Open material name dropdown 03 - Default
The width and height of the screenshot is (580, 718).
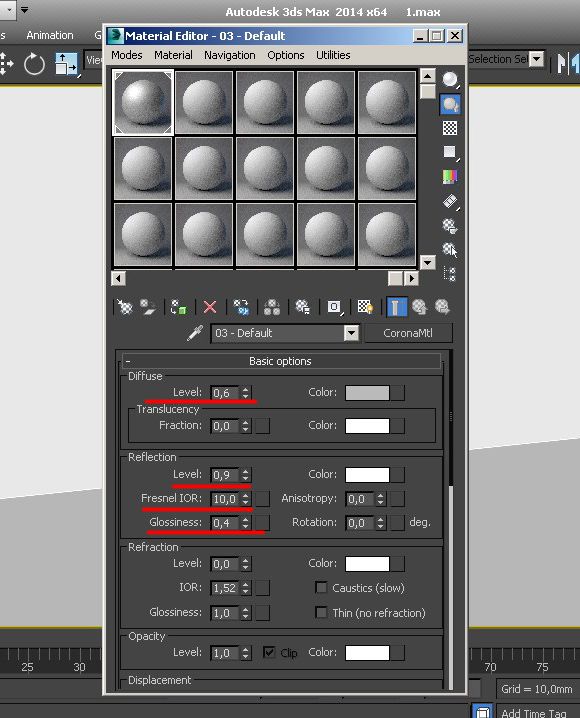tap(351, 333)
